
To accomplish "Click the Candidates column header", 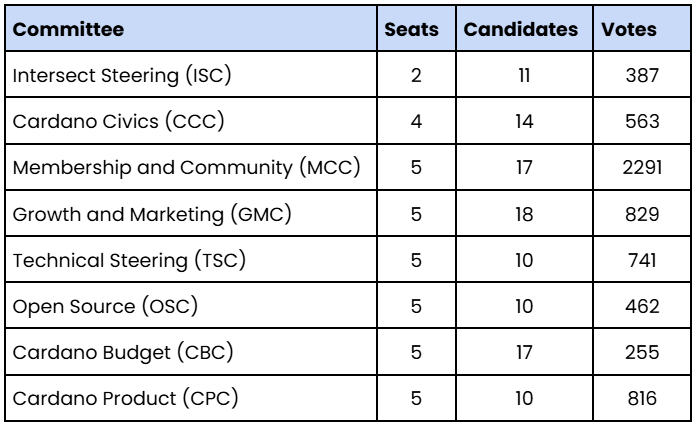I will tap(519, 29).
